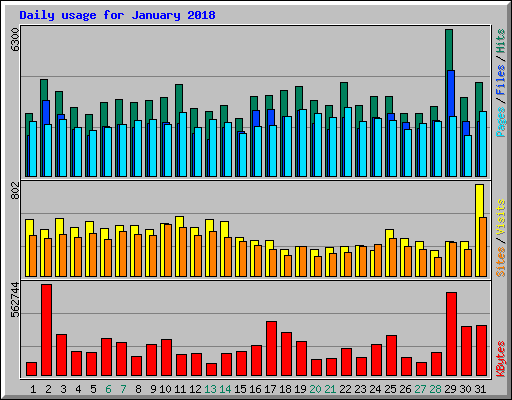Click the Pages legend label
Screen dimensions: 512x400
(501, 122)
